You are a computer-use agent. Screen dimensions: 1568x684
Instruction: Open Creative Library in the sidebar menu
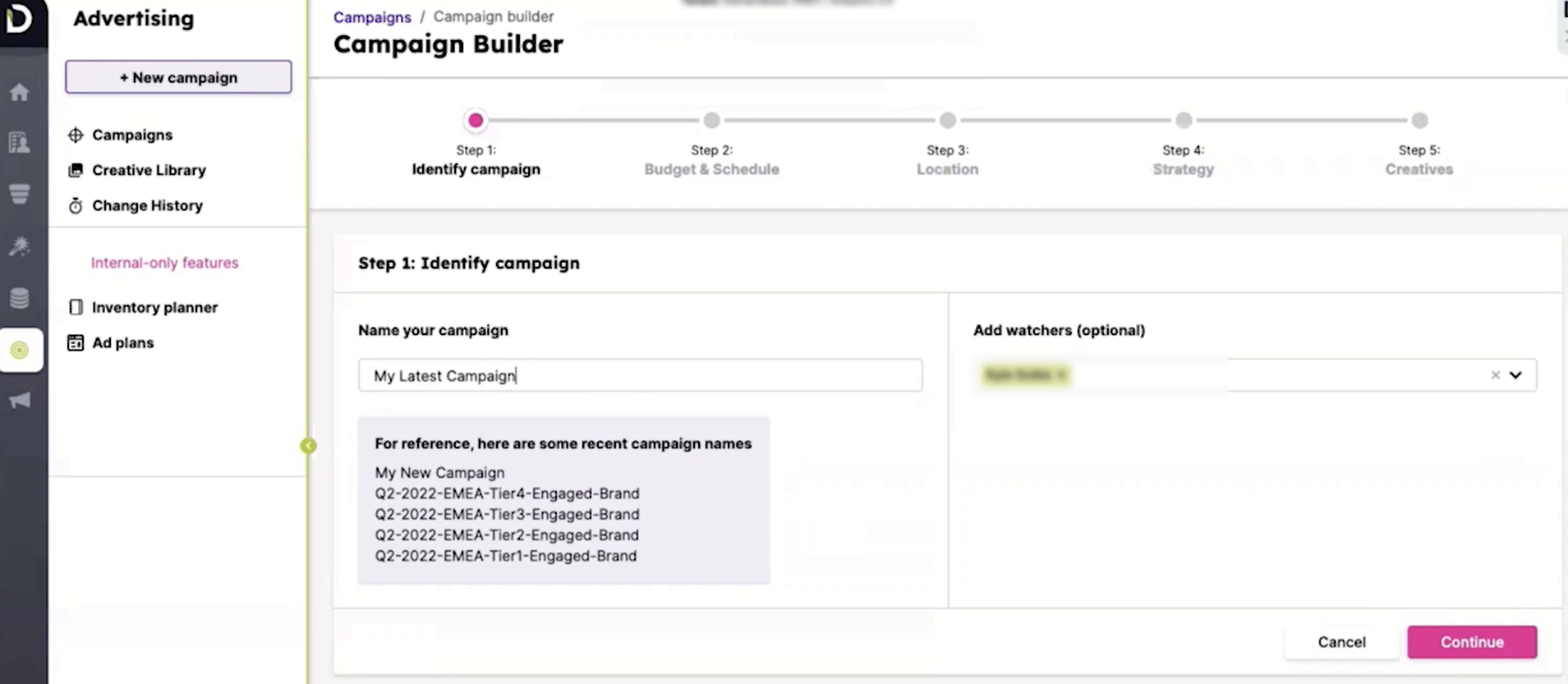point(149,170)
